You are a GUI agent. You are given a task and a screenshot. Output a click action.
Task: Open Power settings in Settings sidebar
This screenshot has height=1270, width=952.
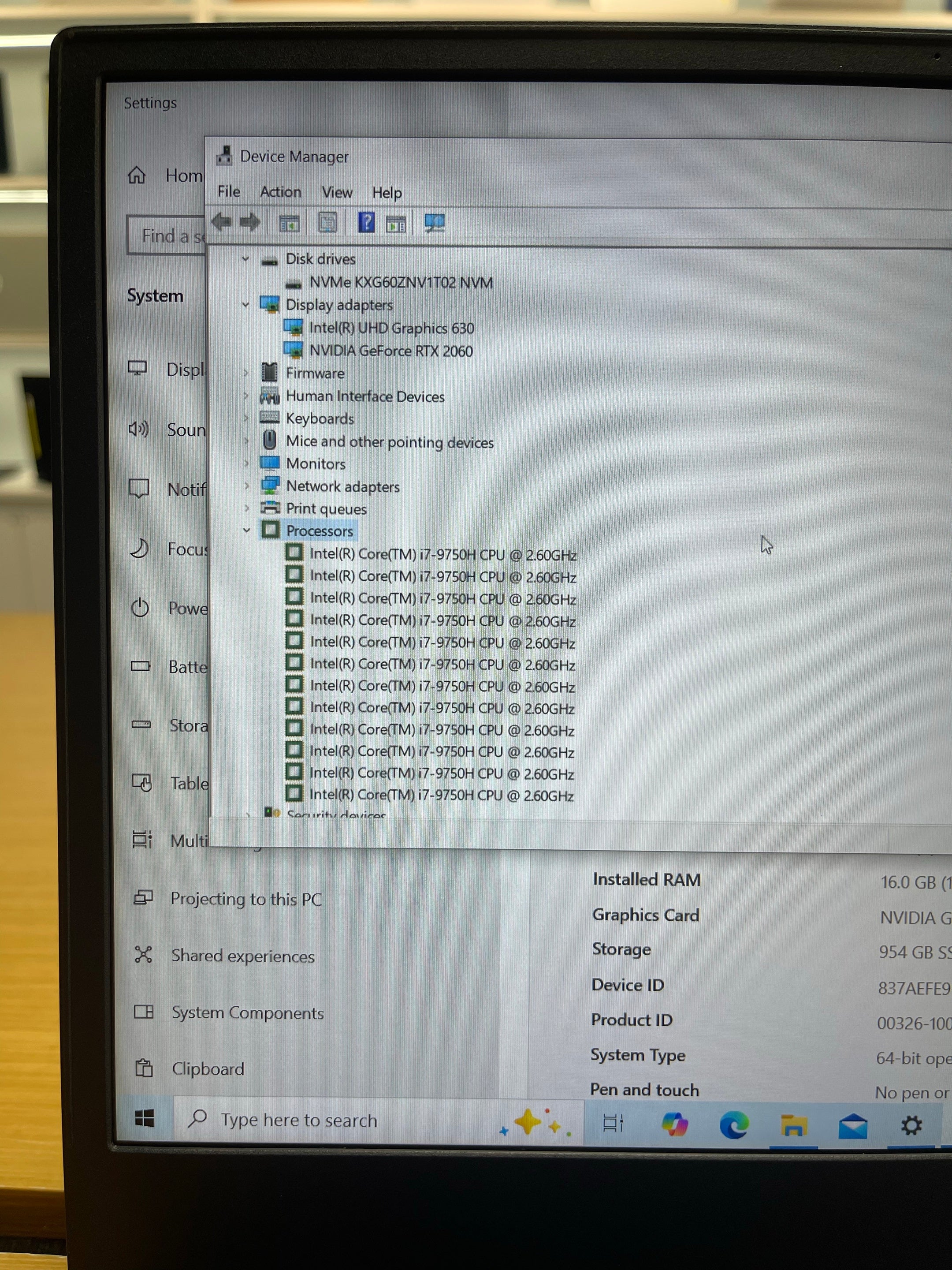170,608
